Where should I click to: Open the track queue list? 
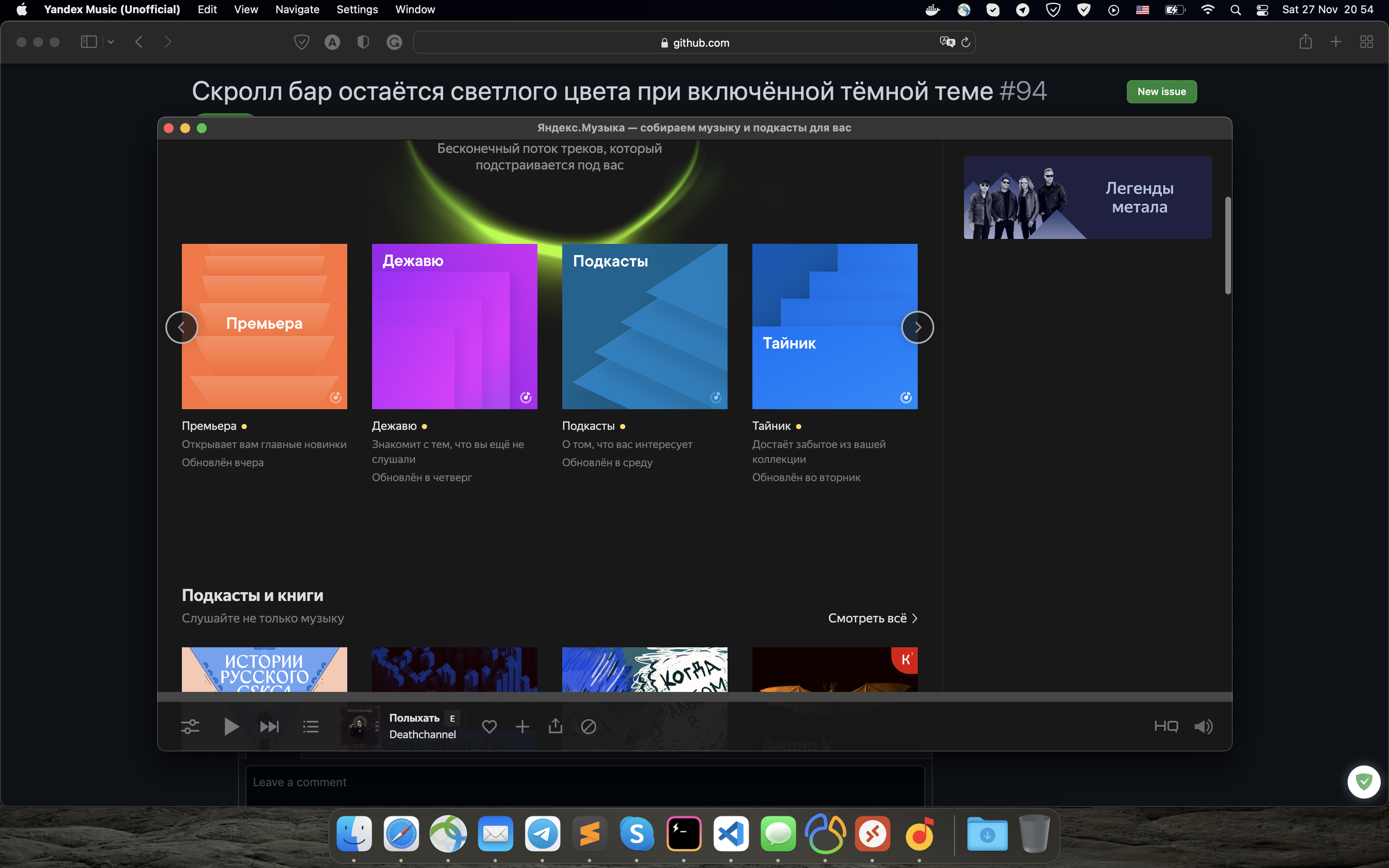[x=310, y=726]
